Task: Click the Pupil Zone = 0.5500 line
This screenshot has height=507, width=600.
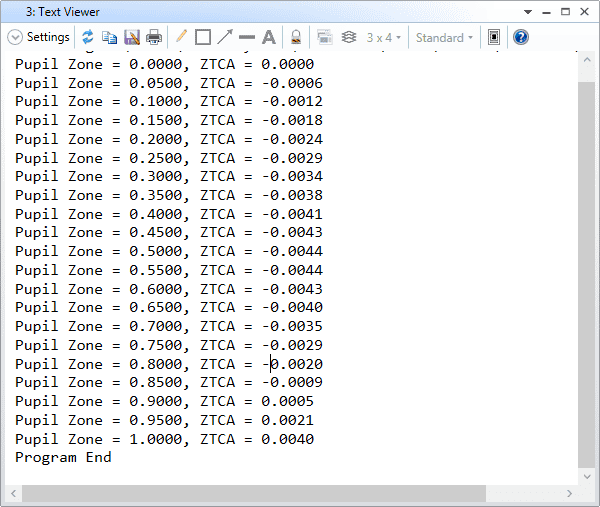Action: click(x=169, y=270)
